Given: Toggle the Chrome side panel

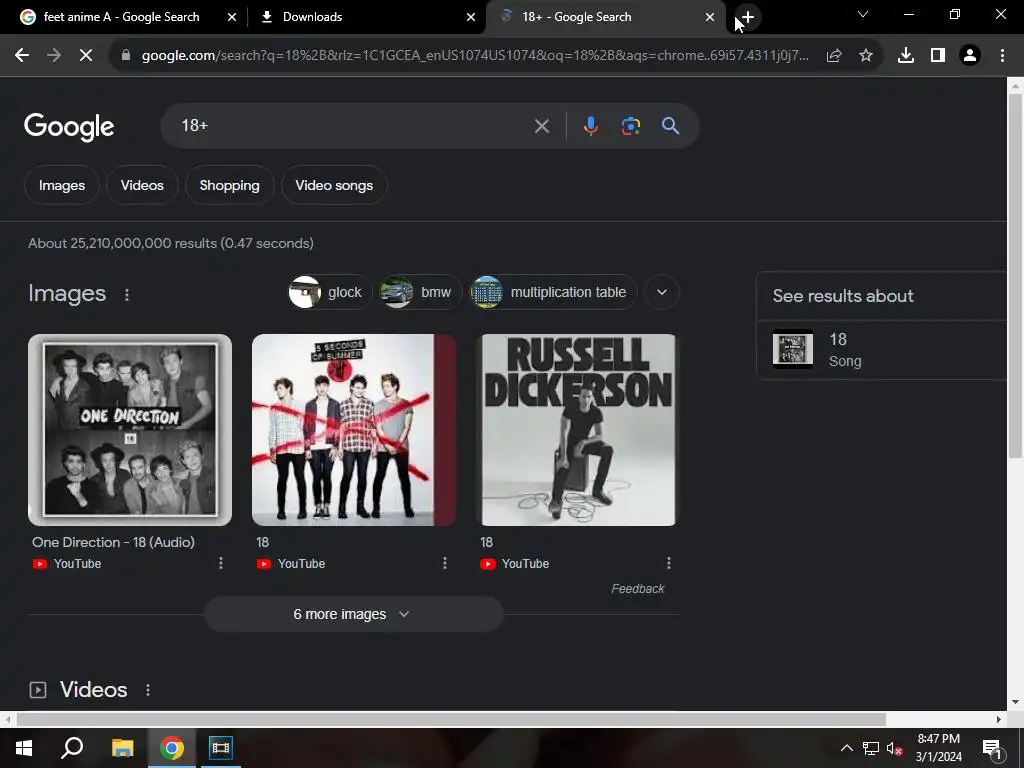Looking at the screenshot, I should coord(938,56).
